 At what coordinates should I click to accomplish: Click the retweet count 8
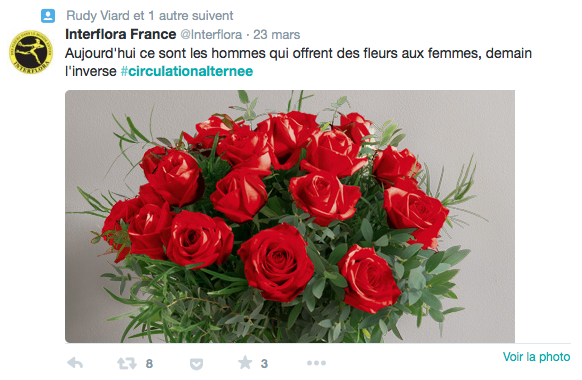click(x=149, y=364)
